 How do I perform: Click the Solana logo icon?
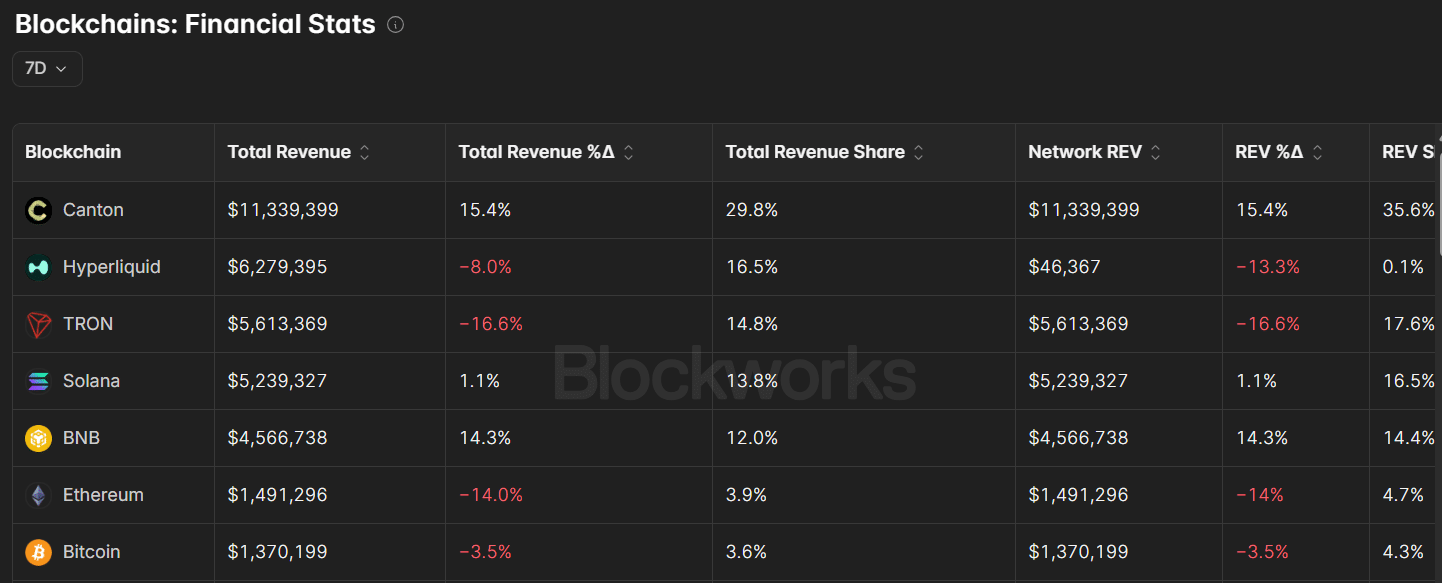(x=38, y=381)
